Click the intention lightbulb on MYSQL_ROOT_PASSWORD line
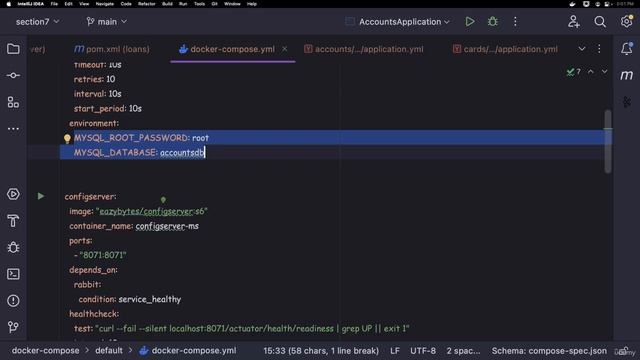This screenshot has width=640, height=360. (67, 139)
